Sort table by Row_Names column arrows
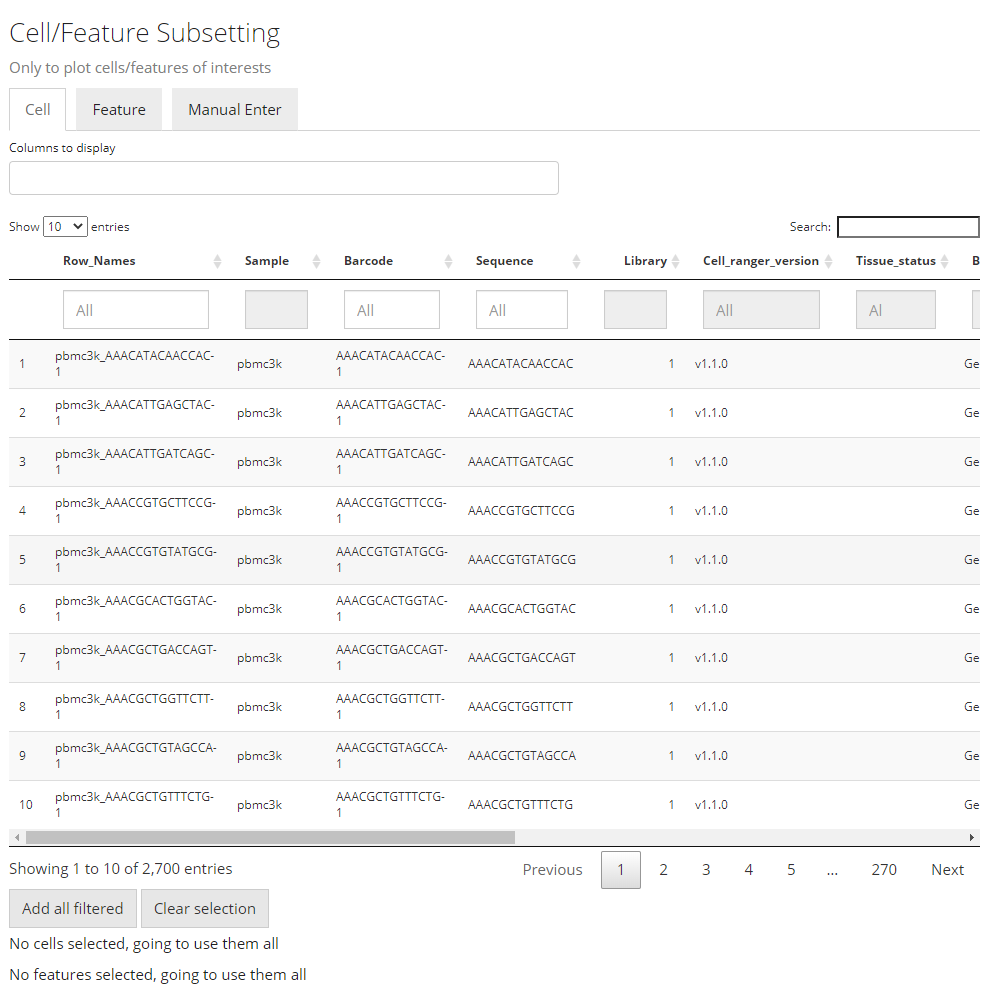This screenshot has height=999, width=992. point(217,262)
